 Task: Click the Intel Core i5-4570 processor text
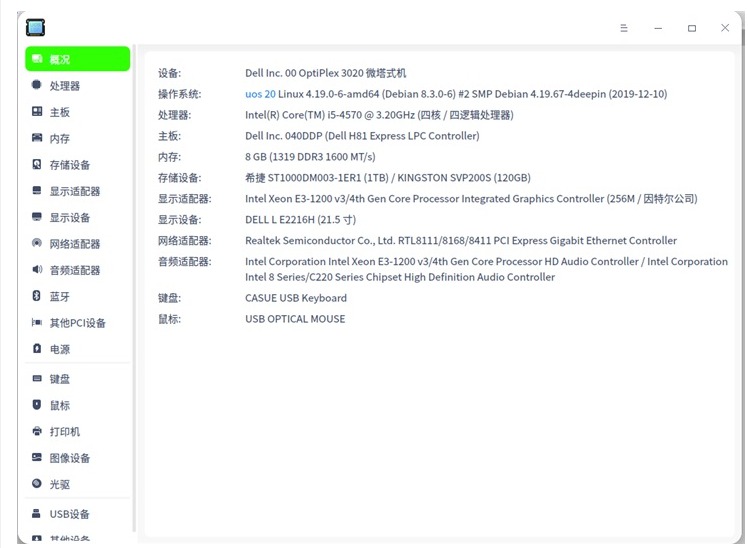379,115
